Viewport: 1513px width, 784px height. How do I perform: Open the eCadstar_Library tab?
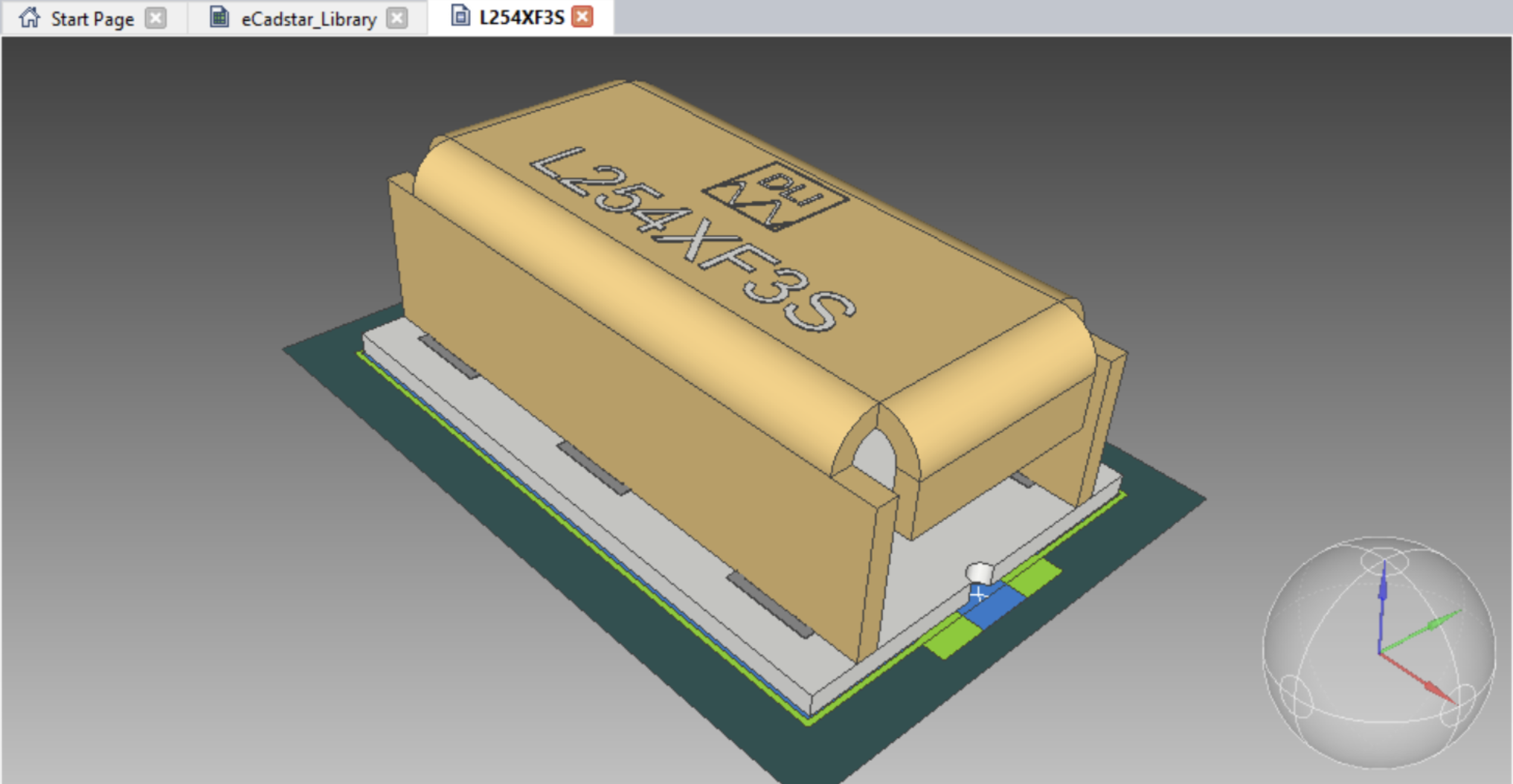[308, 19]
